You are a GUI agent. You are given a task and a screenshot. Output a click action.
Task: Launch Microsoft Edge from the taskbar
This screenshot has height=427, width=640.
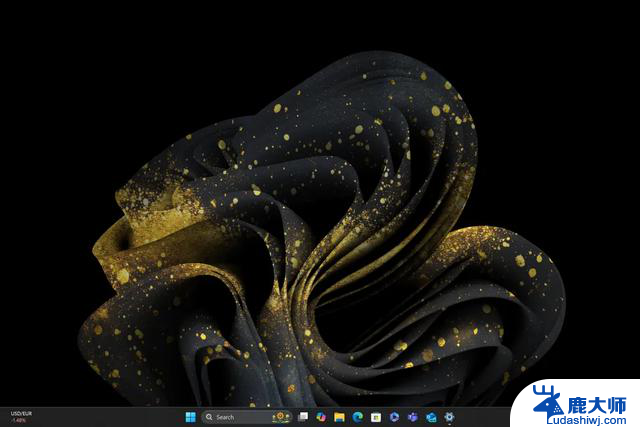point(358,417)
